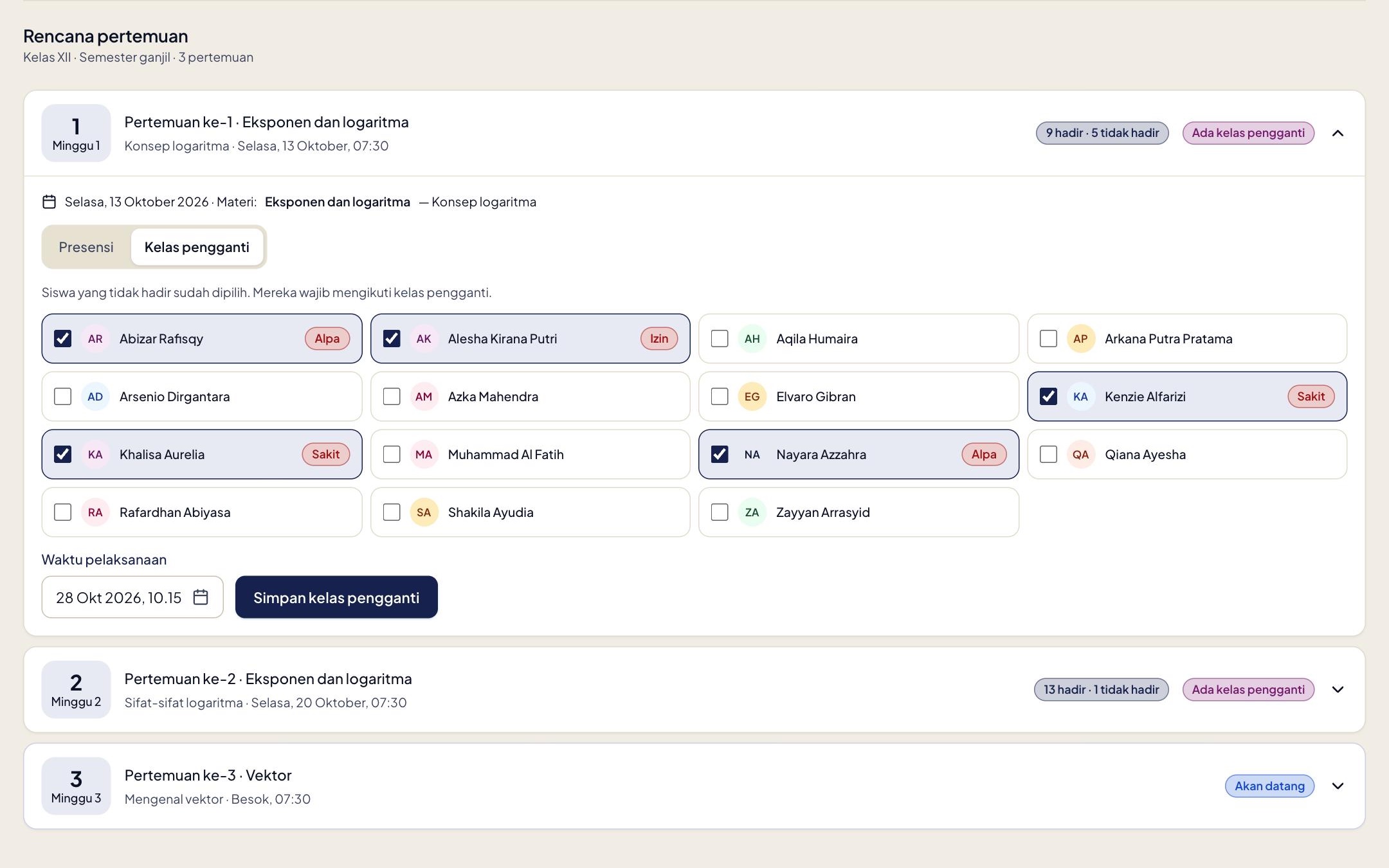Click the AR avatar of Abizar Rafisqy

click(x=95, y=339)
